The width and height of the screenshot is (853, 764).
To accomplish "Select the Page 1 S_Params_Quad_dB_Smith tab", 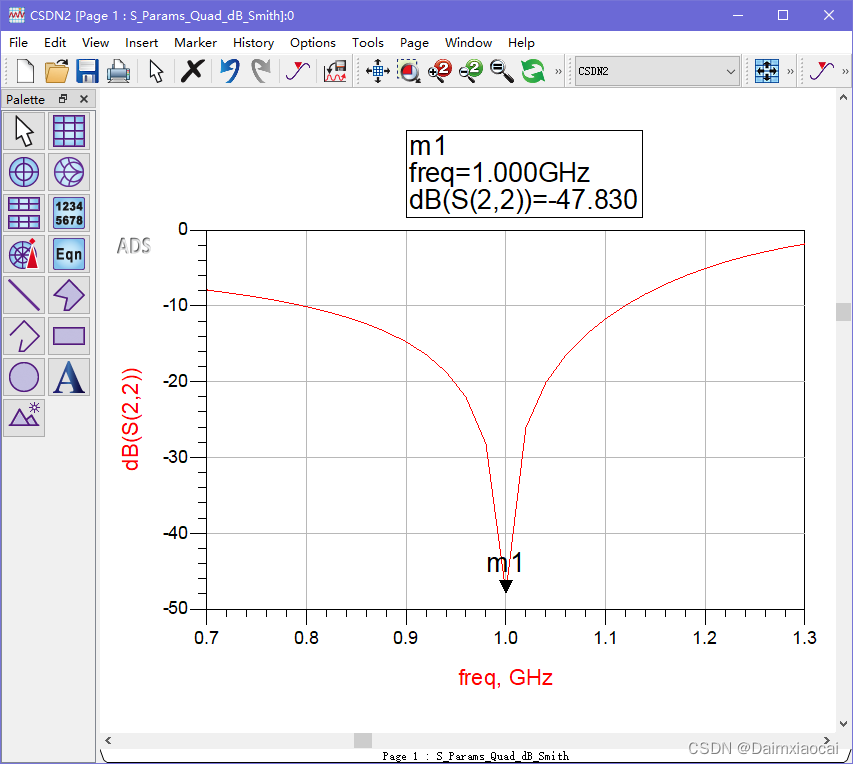I will point(475,756).
